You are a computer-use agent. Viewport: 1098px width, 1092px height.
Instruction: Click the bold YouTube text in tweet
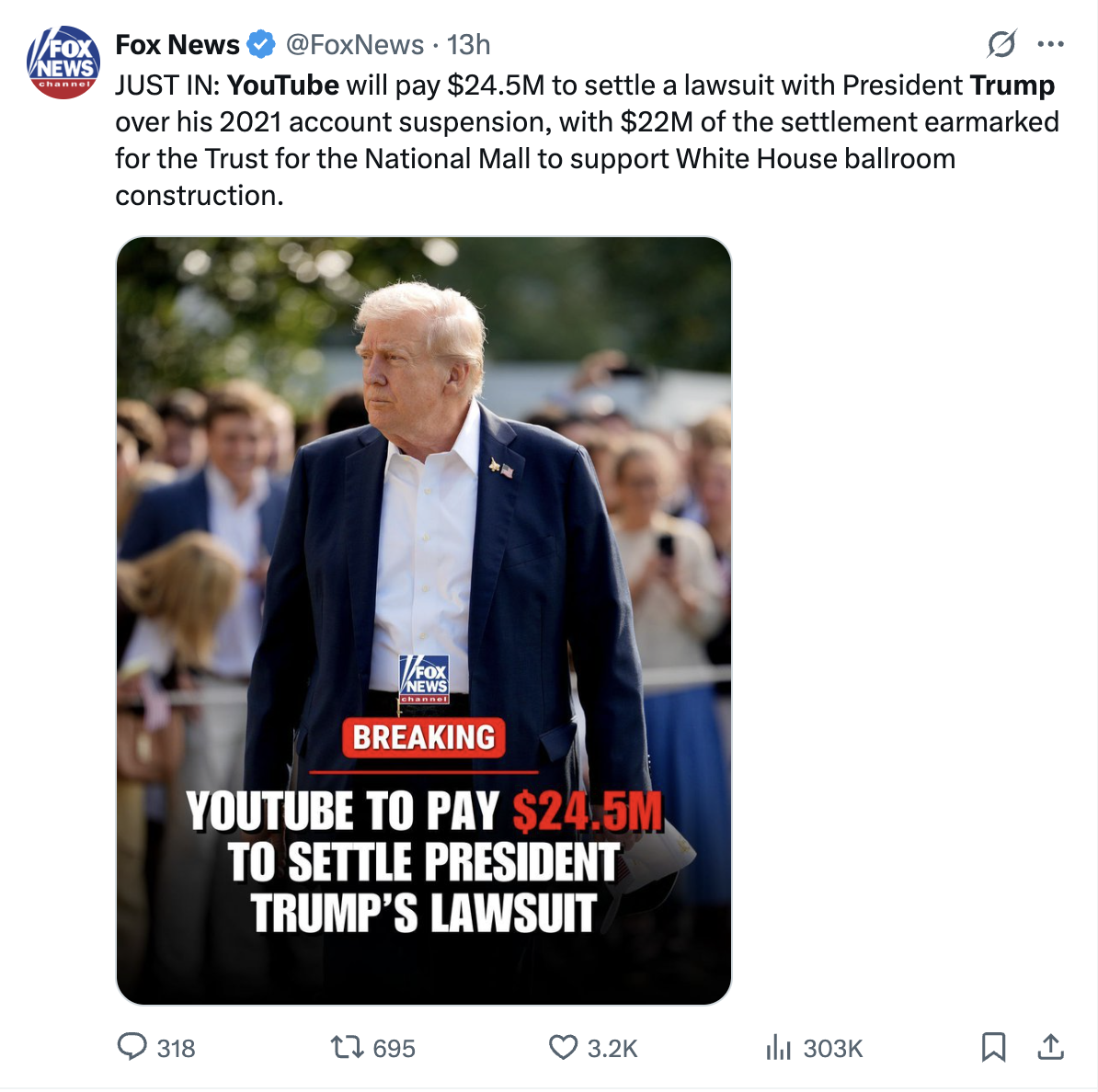[x=283, y=85]
